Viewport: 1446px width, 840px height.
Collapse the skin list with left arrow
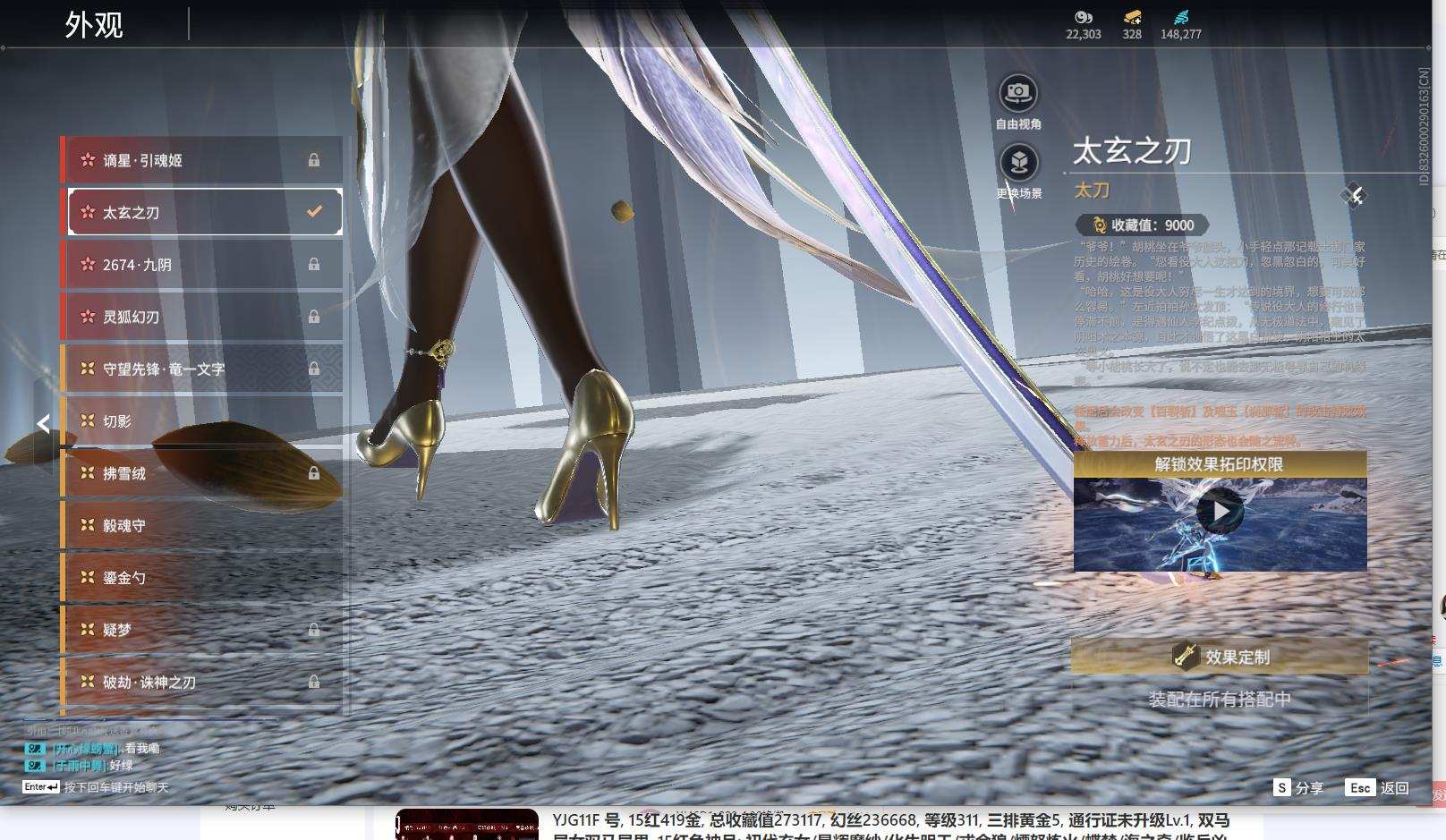[x=43, y=424]
